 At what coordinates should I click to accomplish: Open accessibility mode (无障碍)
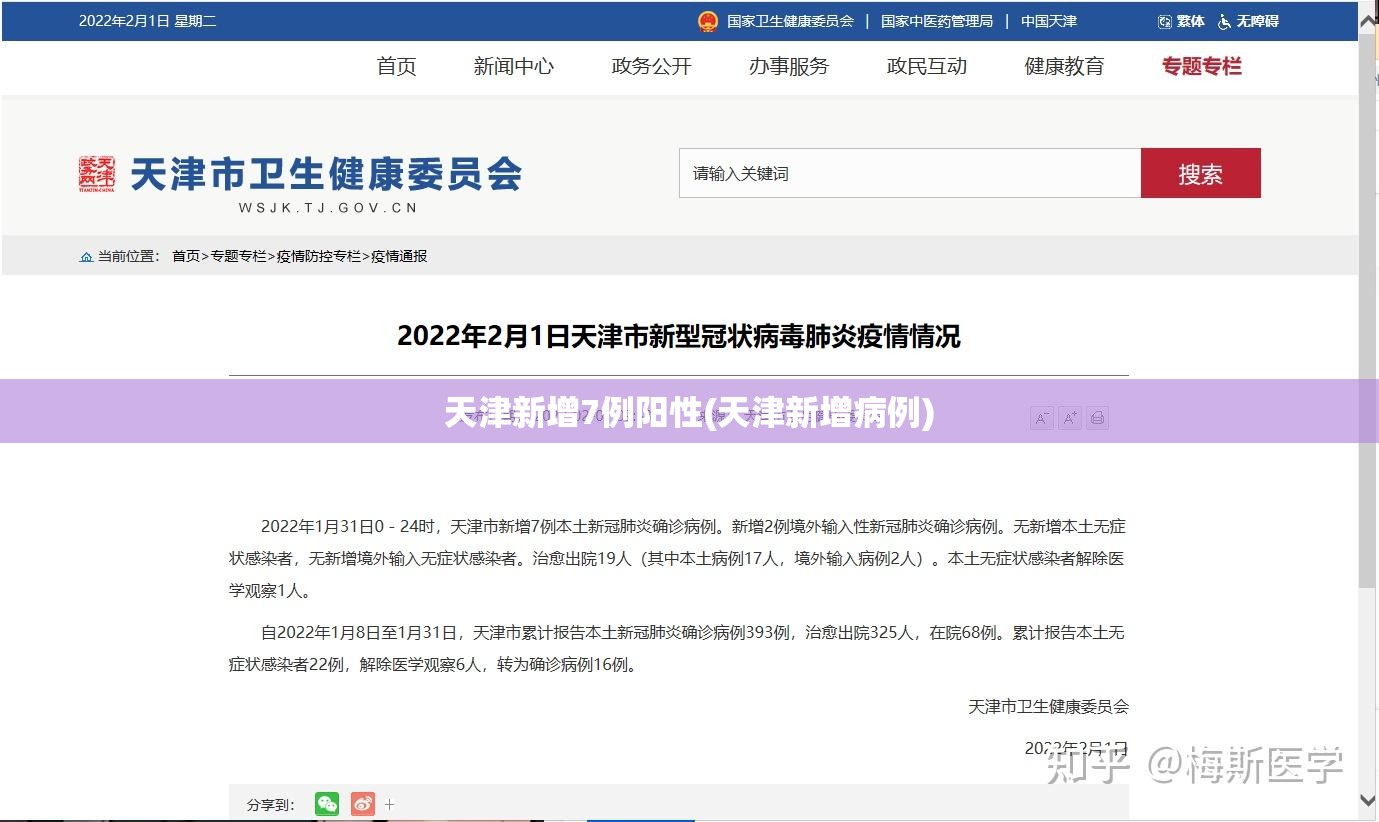click(1249, 21)
